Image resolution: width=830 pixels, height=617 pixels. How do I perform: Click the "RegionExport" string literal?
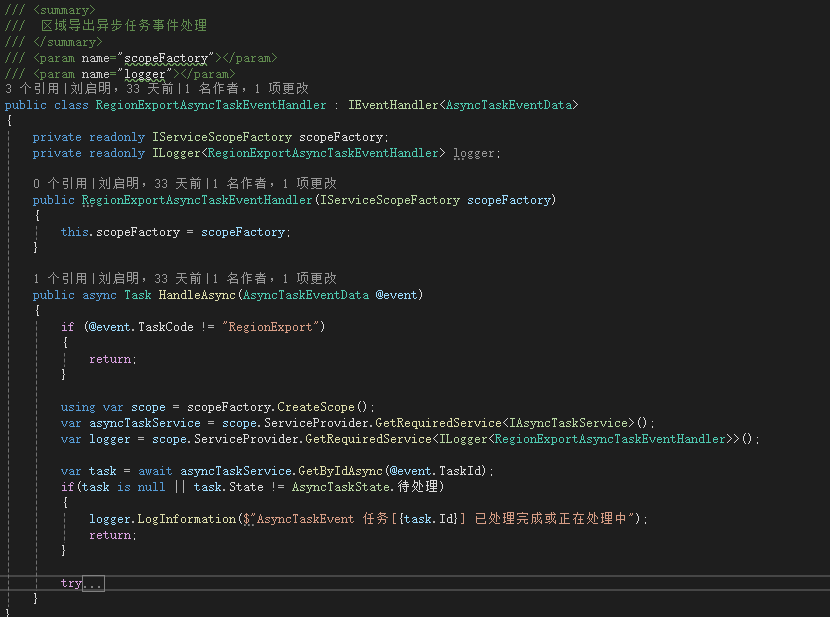270,327
